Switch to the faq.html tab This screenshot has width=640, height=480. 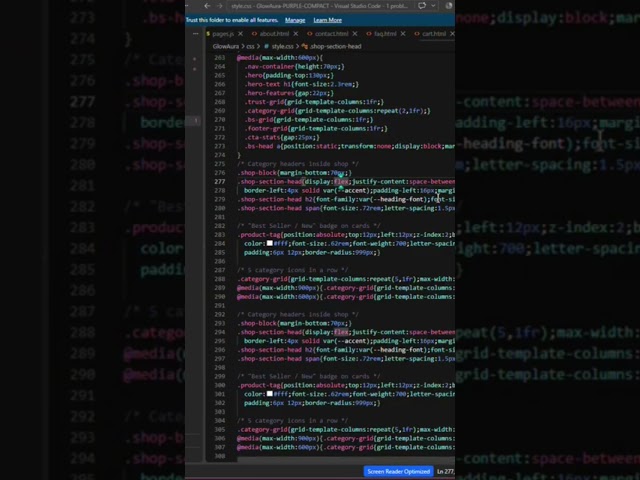click(385, 33)
